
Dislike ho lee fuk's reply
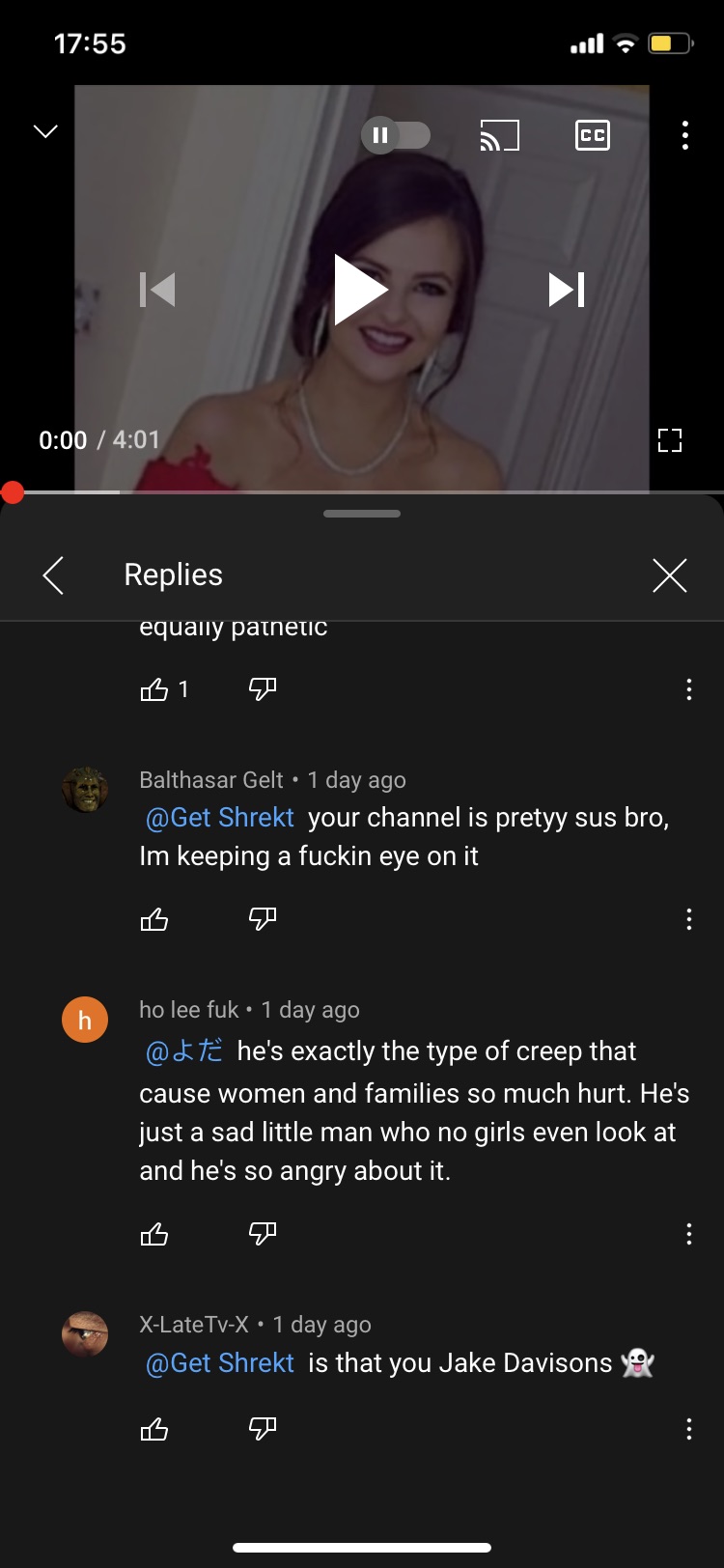pyautogui.click(x=263, y=1233)
